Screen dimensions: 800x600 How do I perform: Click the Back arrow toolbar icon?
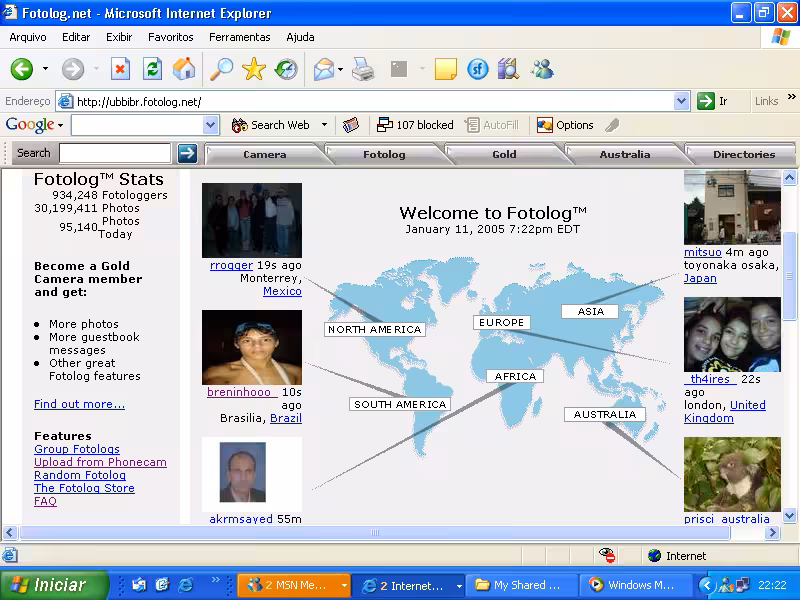pos(22,69)
